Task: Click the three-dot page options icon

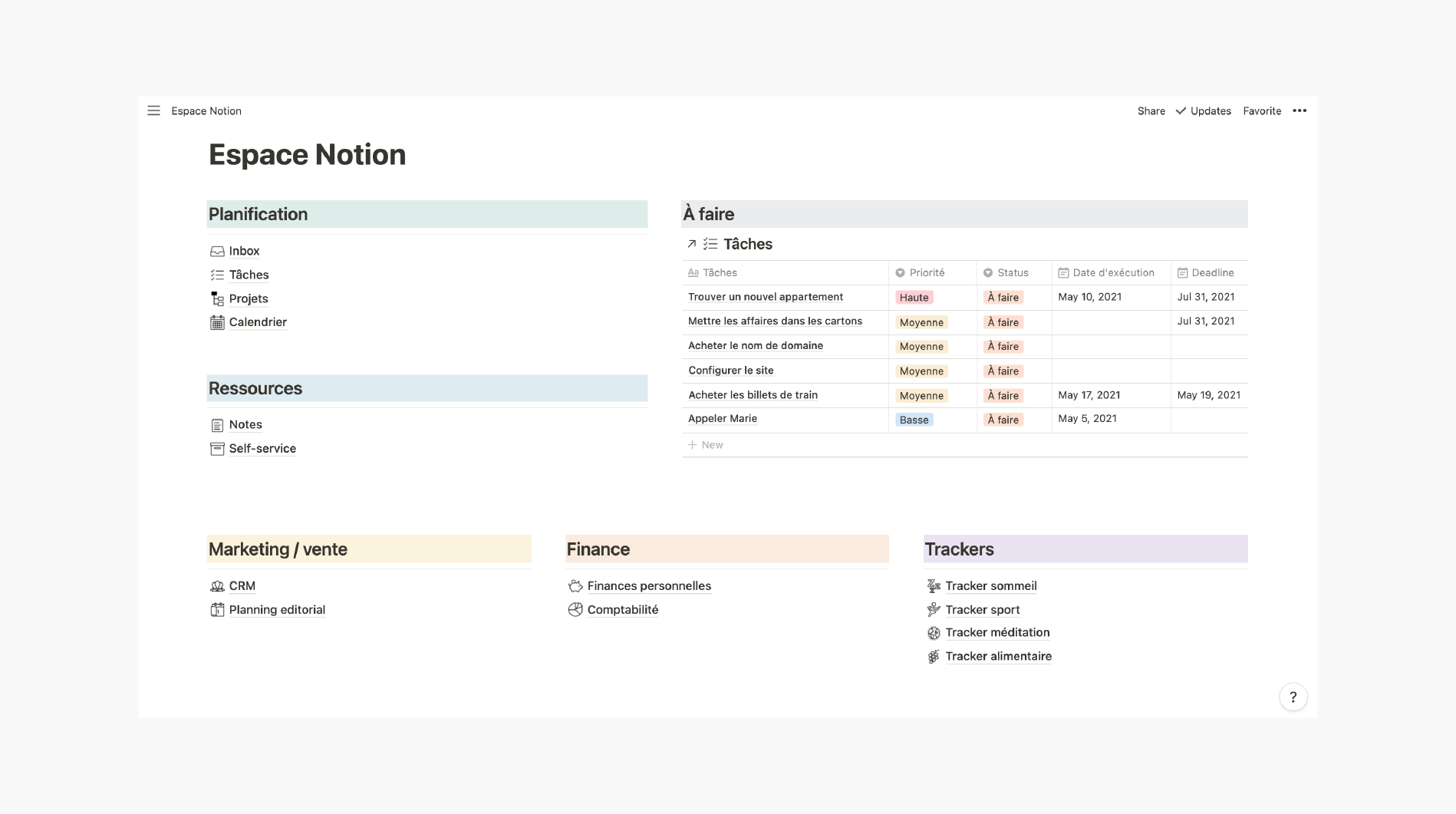Action: (1299, 110)
